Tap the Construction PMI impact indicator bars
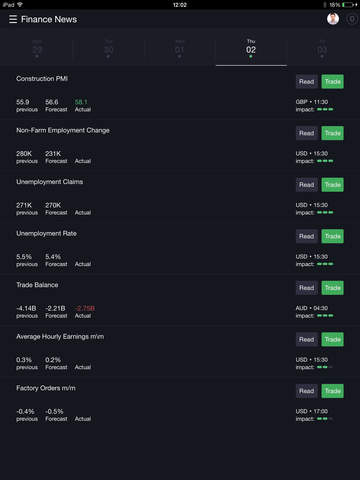Viewport: 360px width, 480px height. tap(325, 109)
